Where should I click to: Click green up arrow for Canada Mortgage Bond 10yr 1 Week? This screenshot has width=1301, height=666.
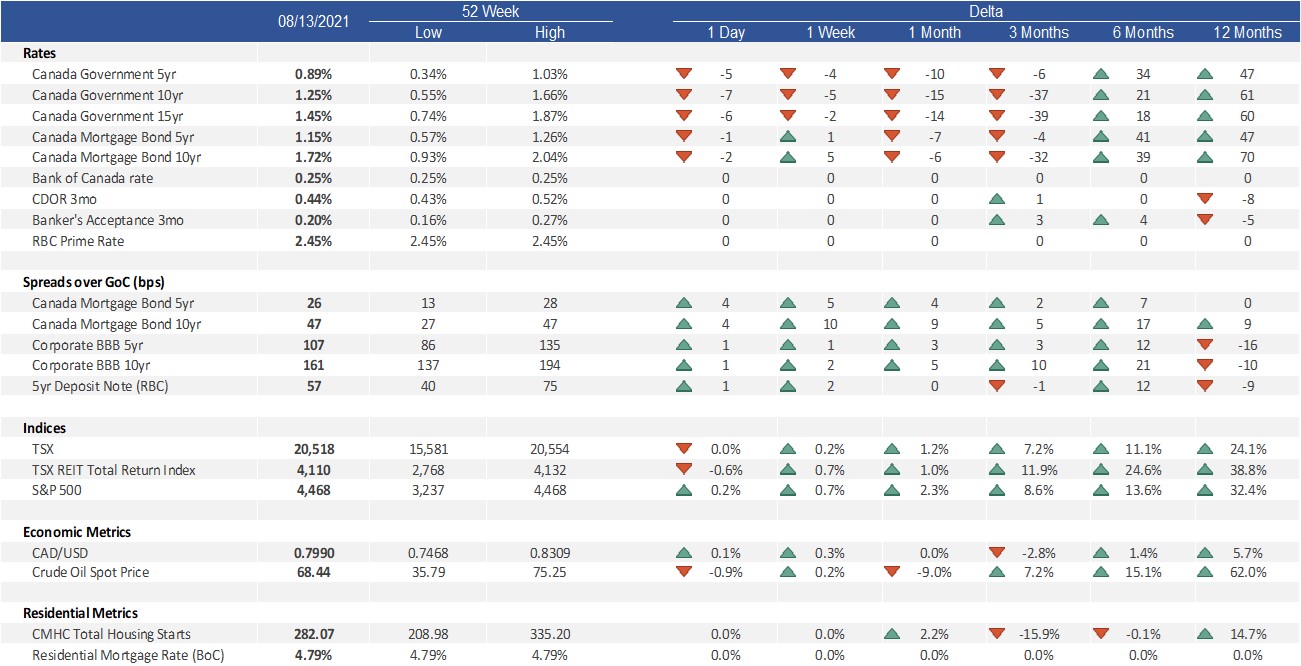[x=788, y=157]
